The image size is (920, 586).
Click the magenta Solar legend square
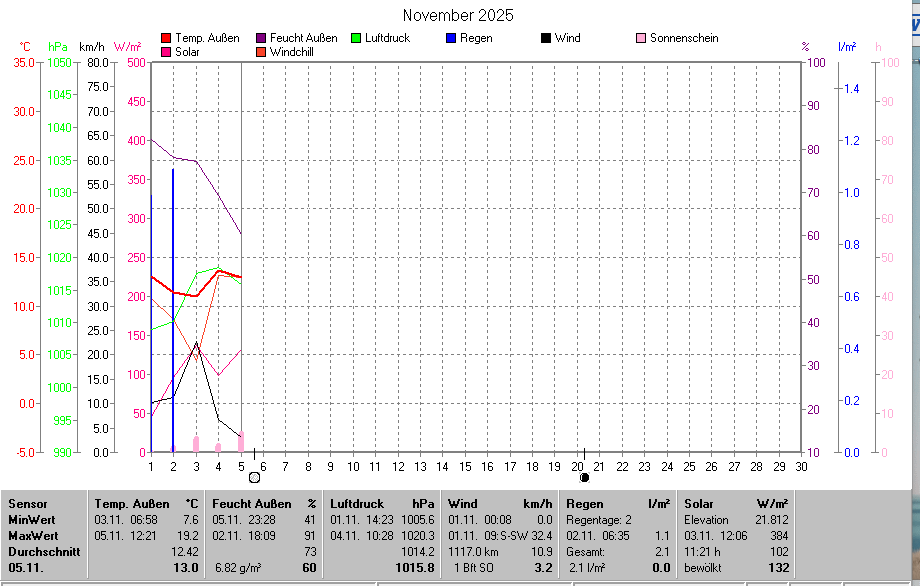tap(166, 51)
